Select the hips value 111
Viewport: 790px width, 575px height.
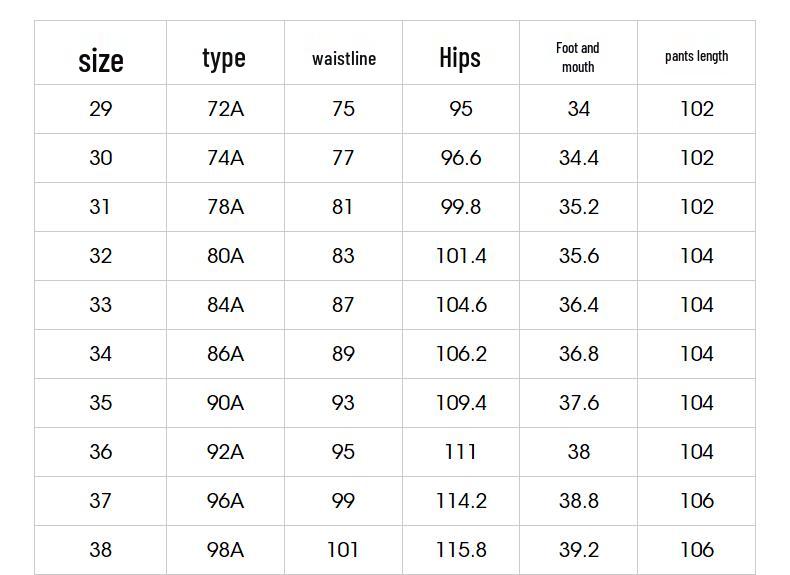pyautogui.click(x=460, y=451)
